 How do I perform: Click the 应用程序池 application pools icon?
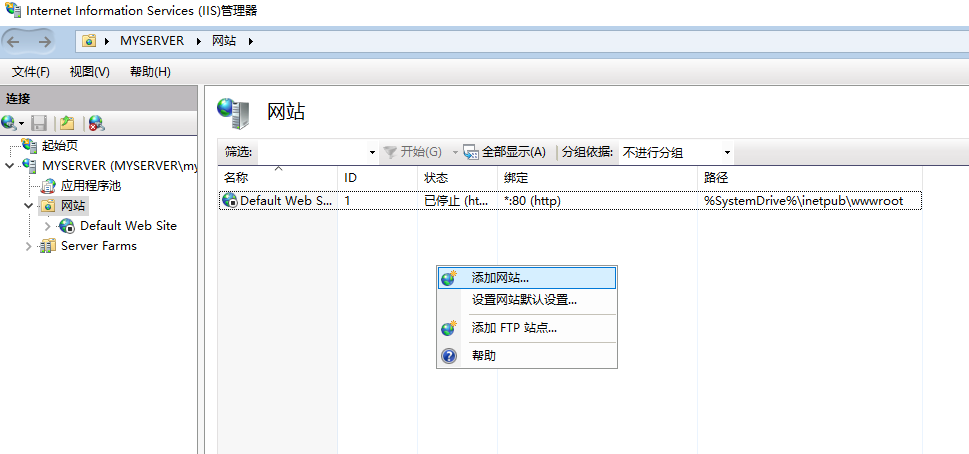[48, 186]
